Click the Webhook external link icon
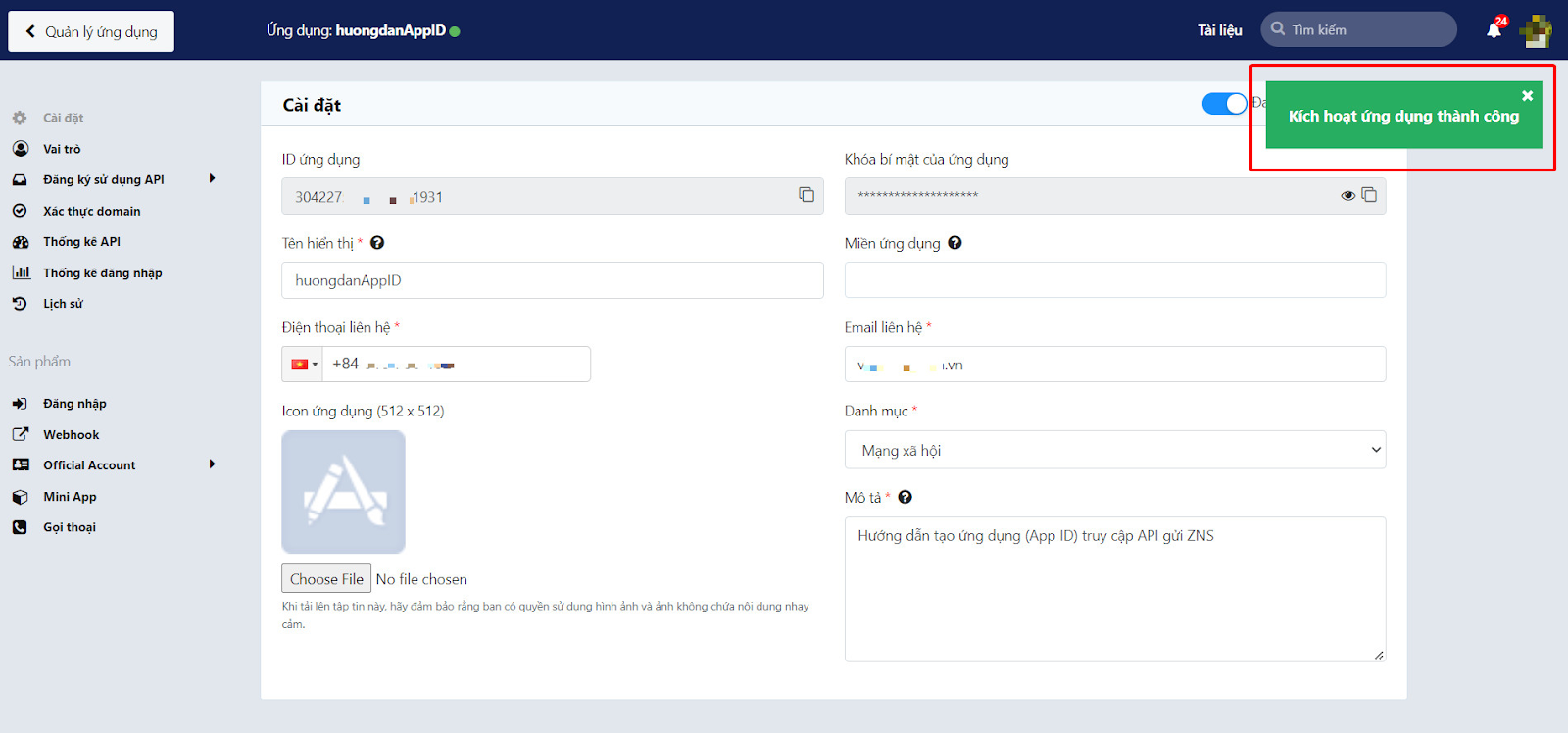1568x733 pixels. (x=20, y=434)
